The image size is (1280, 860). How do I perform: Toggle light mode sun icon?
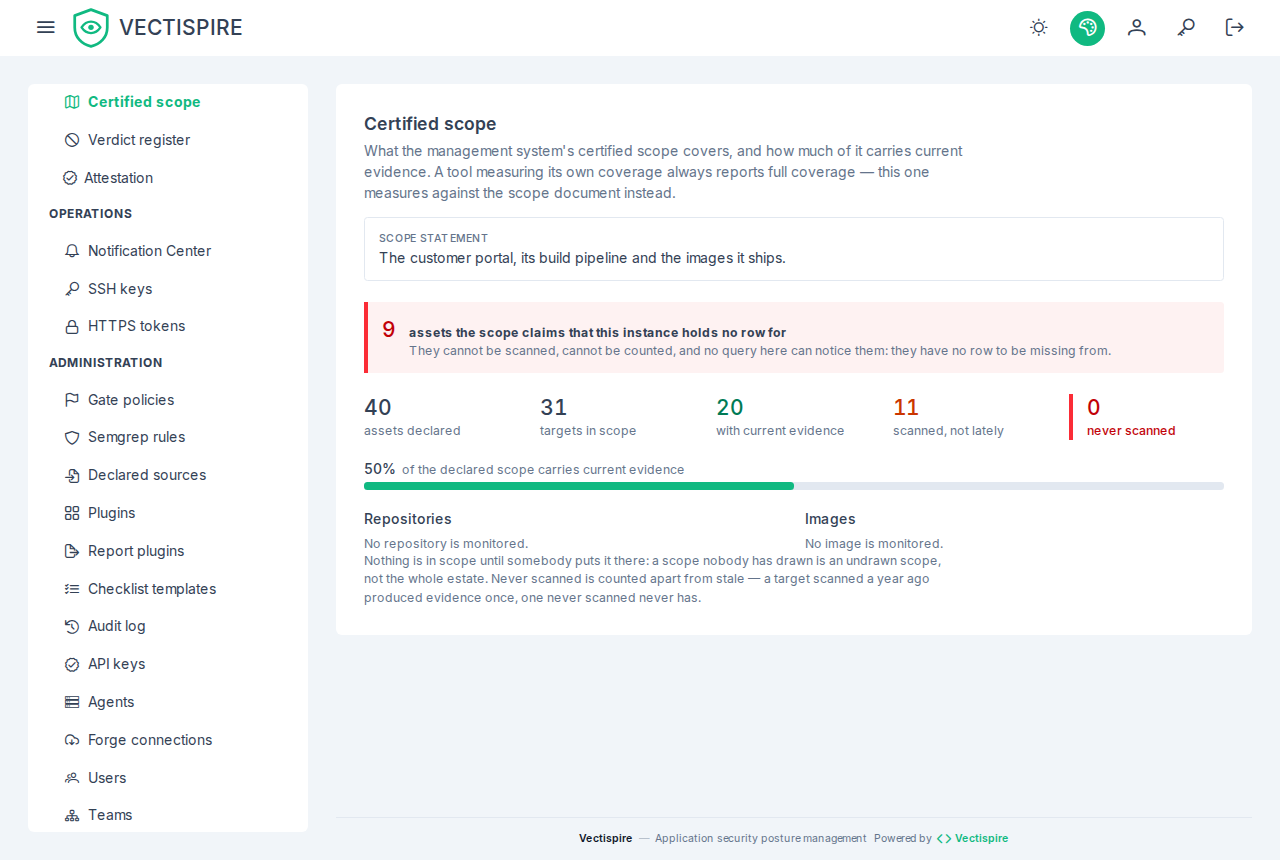[x=1039, y=27]
